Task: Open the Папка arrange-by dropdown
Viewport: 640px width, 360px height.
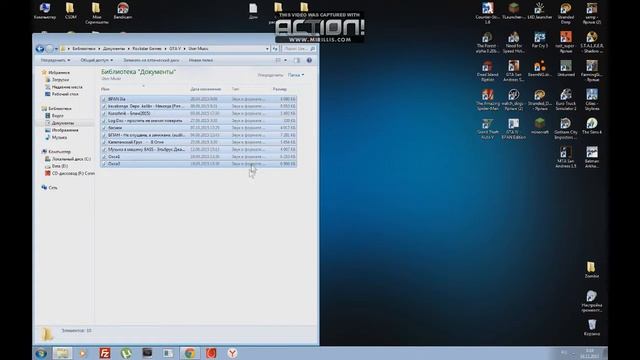Action: (296, 75)
